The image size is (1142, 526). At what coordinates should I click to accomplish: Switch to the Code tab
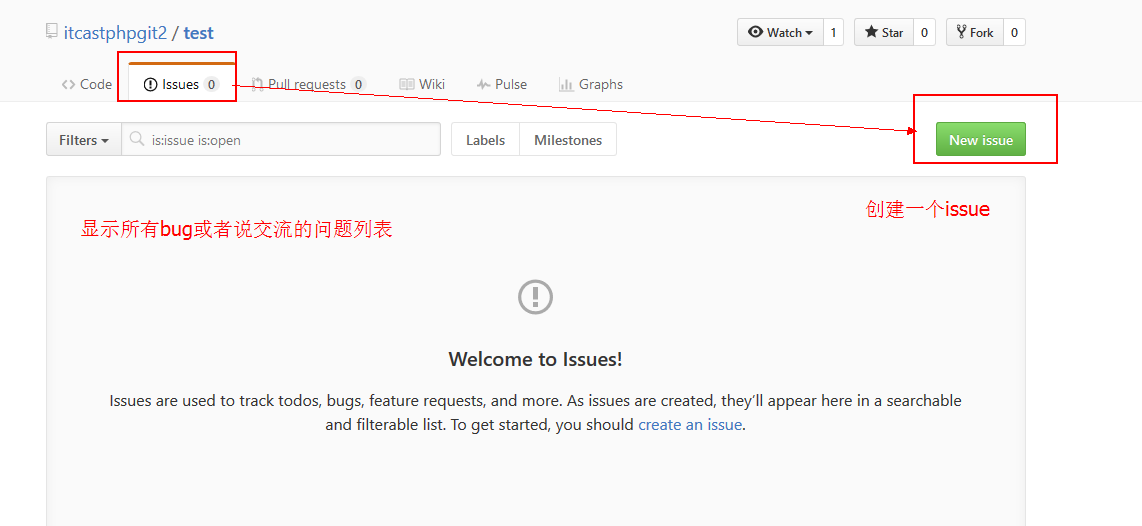tap(87, 85)
